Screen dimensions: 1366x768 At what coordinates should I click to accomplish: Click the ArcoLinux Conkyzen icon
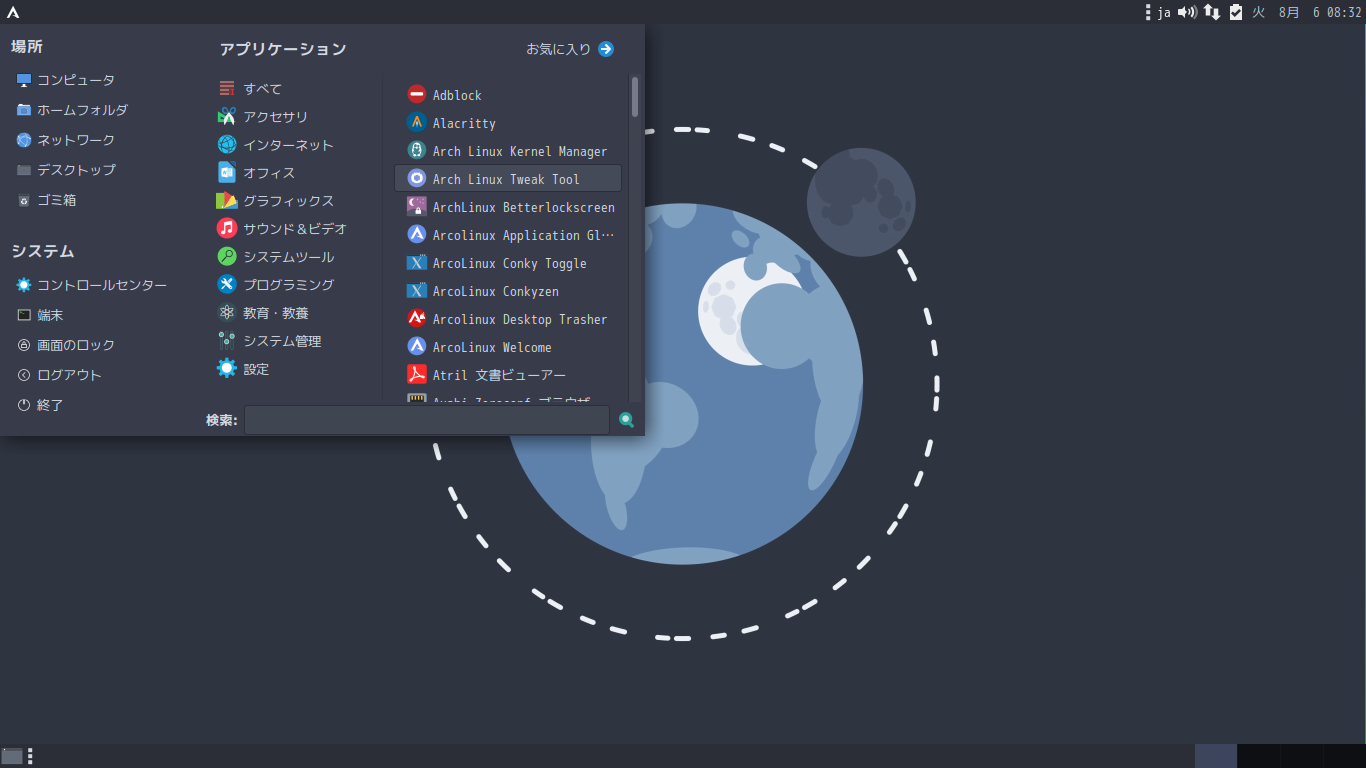[x=417, y=291]
